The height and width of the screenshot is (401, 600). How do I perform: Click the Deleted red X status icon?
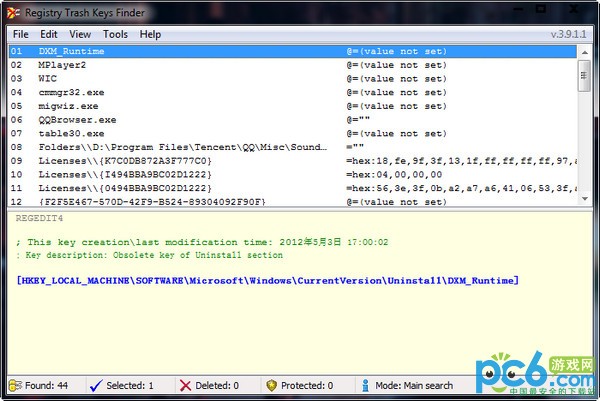pos(185,385)
